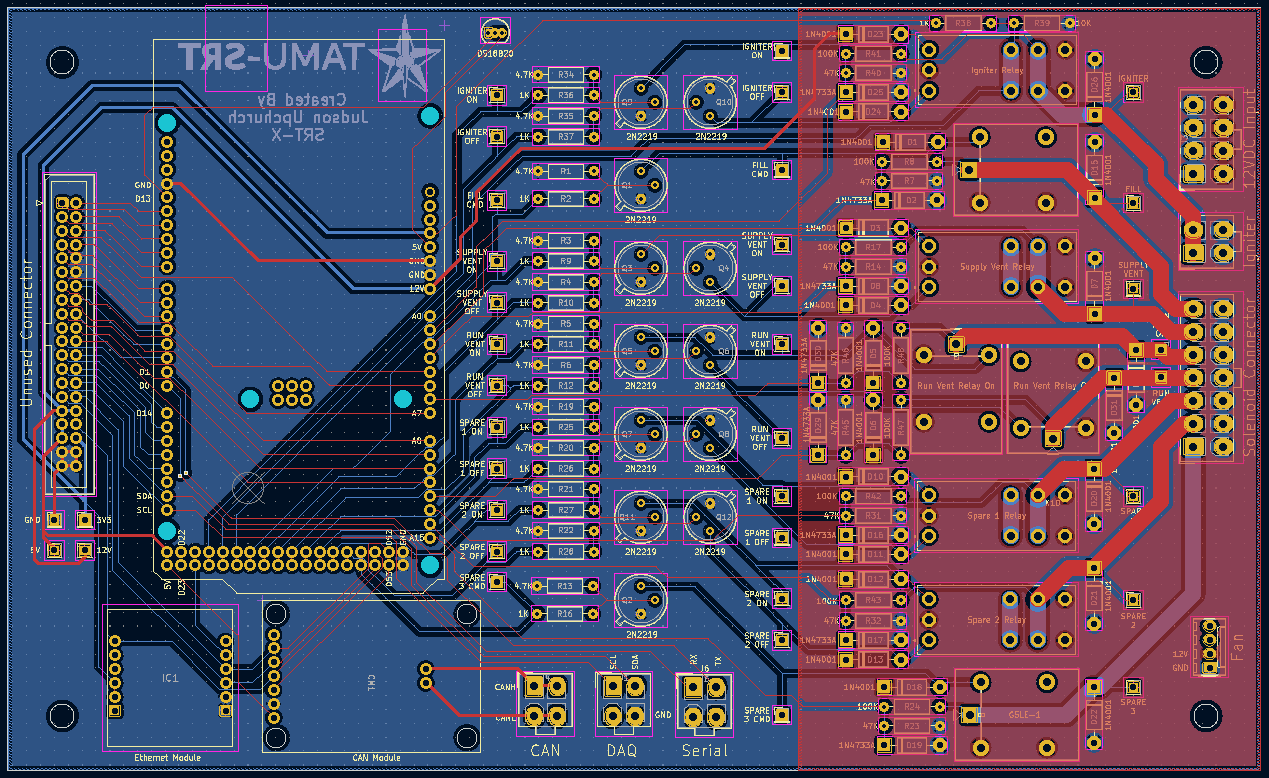Click the Spare 2 Relay footprint

997,620
